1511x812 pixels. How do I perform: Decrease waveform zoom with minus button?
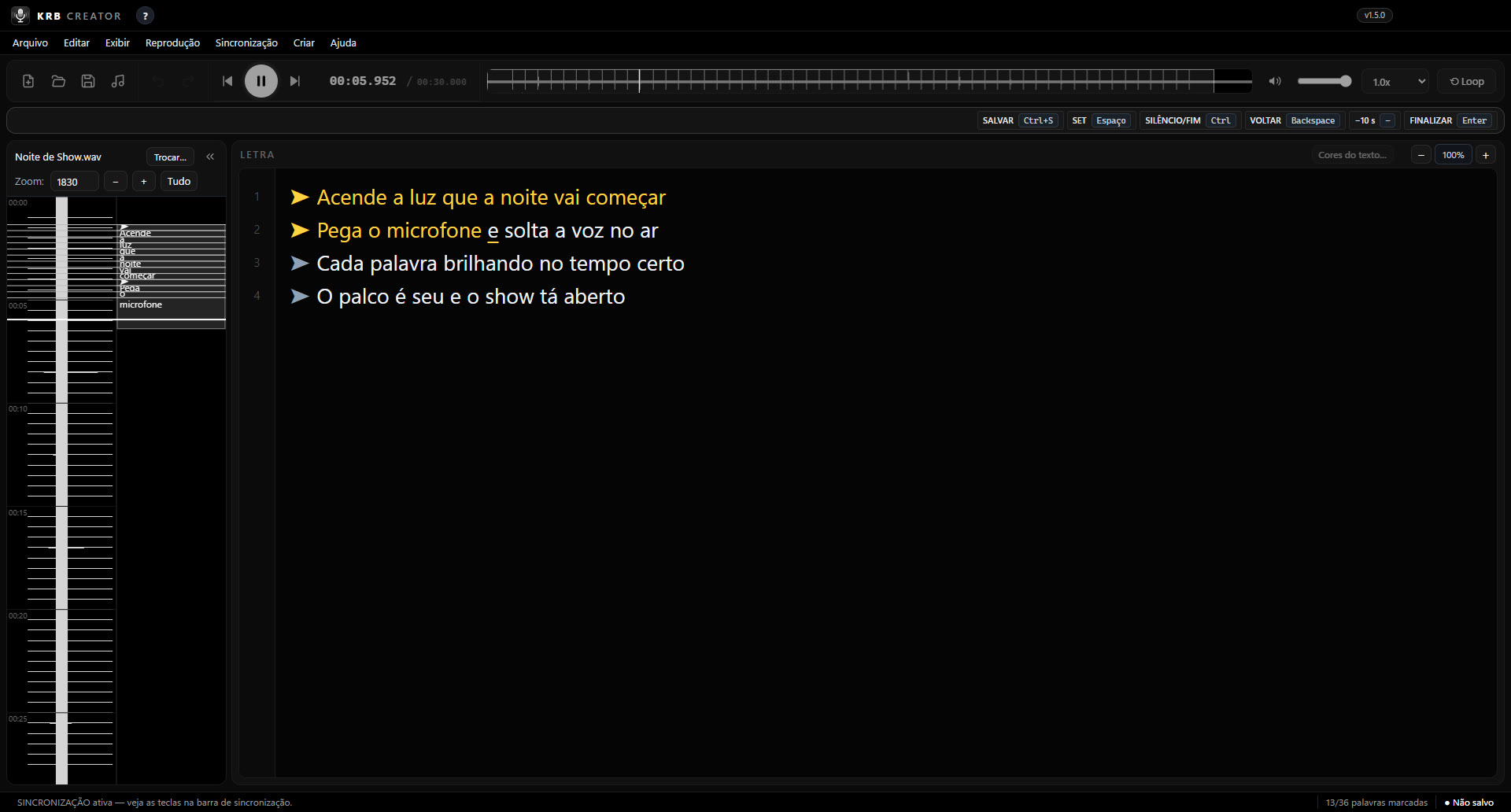[x=116, y=182]
